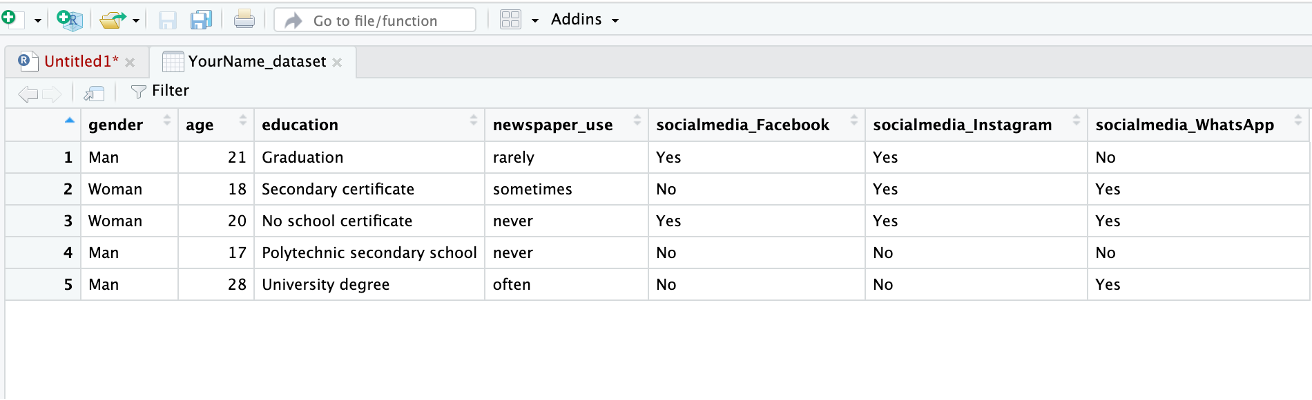
Task: Click the Filter button
Action: coord(160,91)
